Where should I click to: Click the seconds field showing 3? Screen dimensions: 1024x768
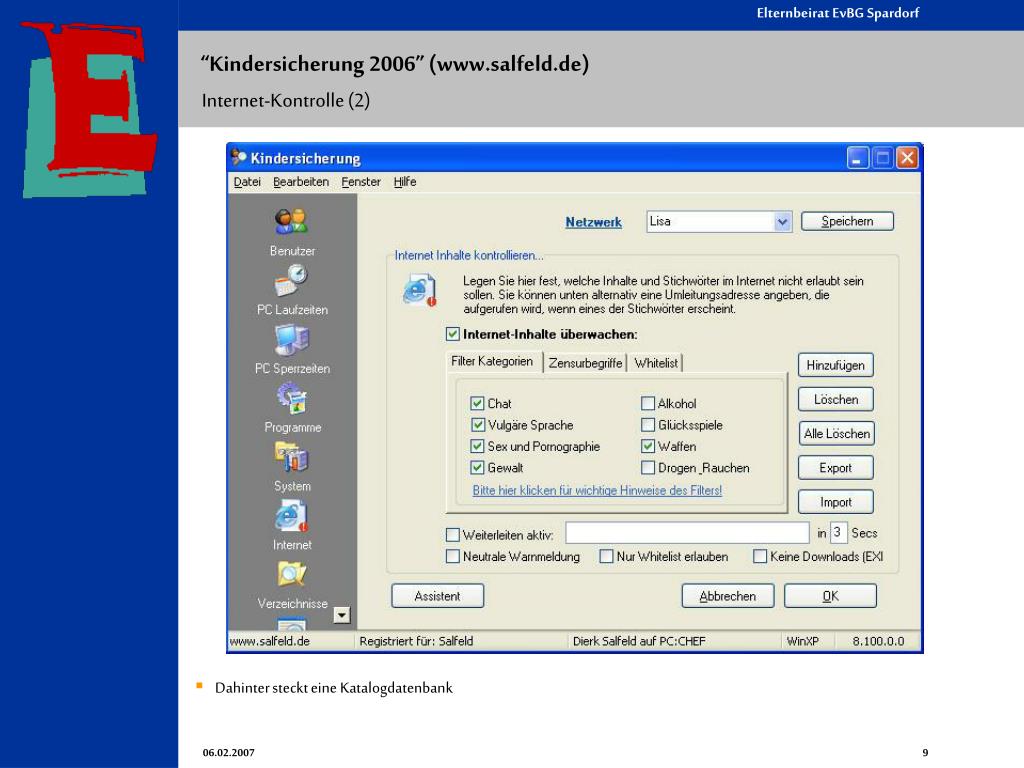click(x=839, y=533)
